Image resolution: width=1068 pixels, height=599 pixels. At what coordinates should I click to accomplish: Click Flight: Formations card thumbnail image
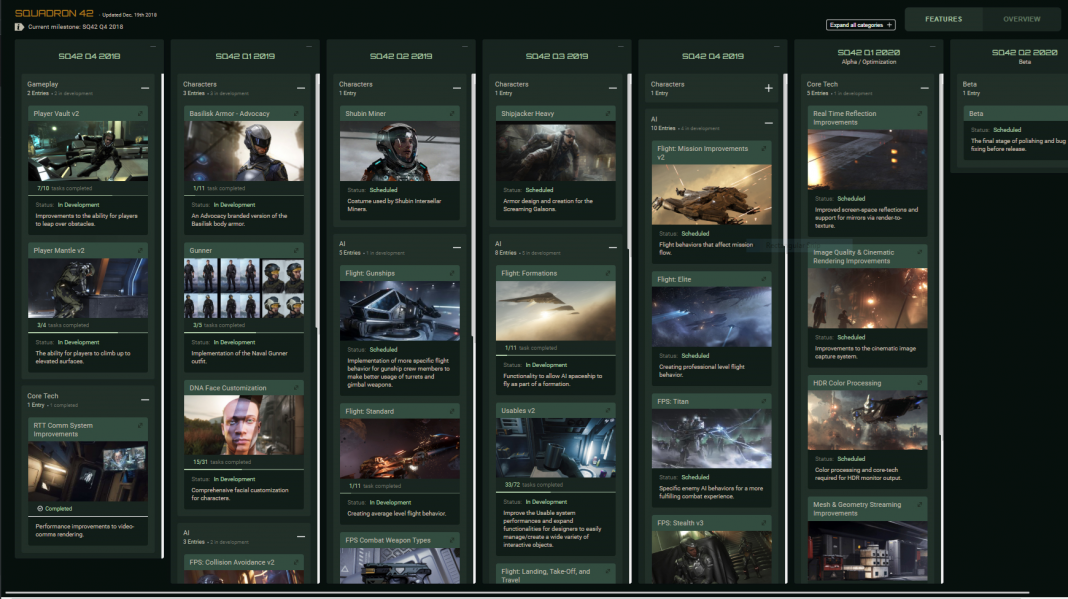coord(555,311)
